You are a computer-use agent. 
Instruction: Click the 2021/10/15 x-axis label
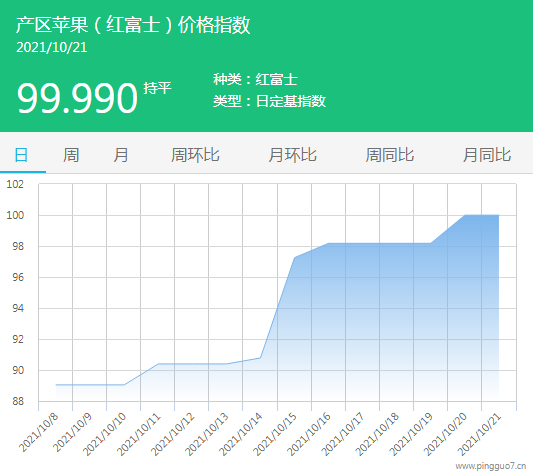(x=276, y=434)
